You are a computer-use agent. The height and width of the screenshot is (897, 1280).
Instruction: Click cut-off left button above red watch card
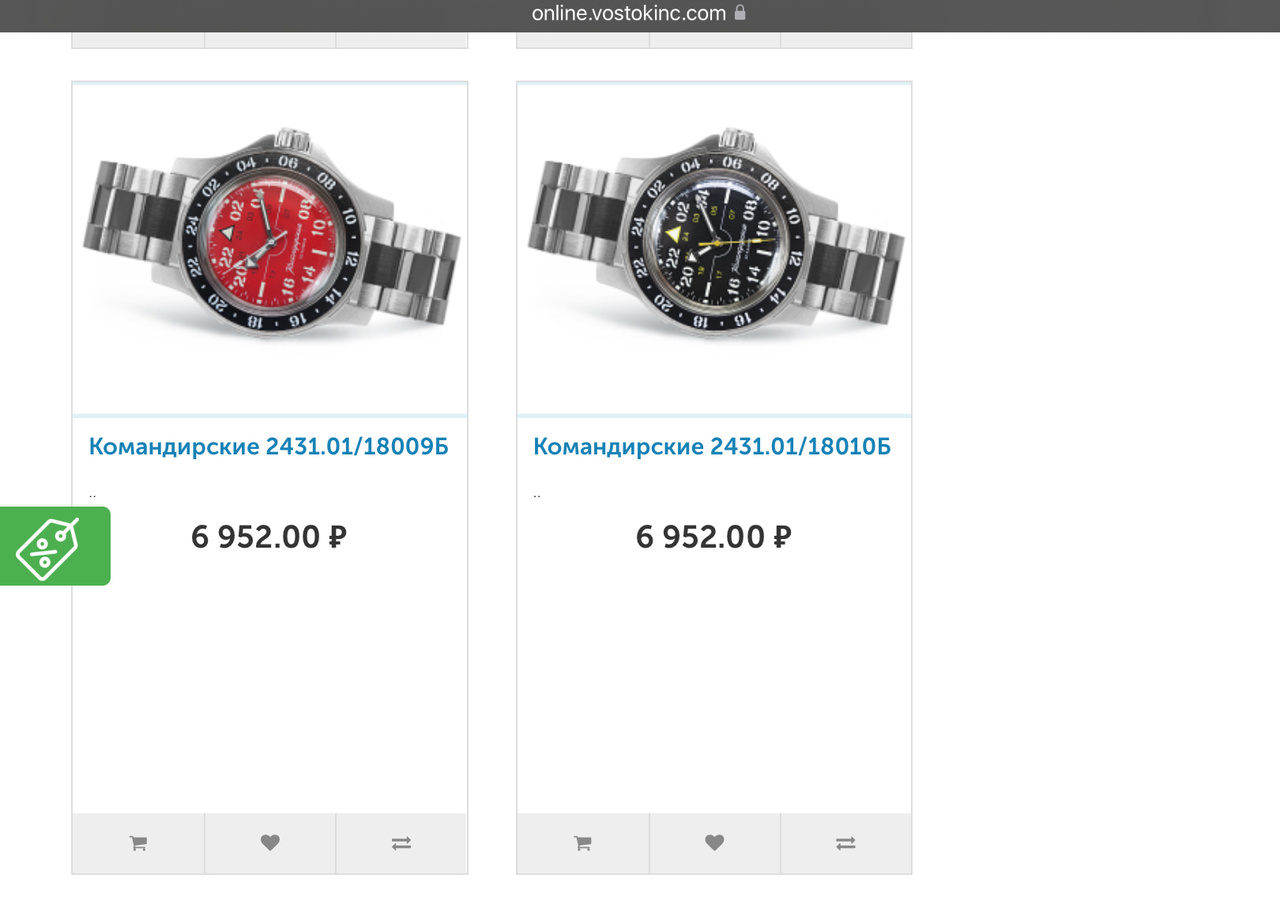click(x=138, y=40)
